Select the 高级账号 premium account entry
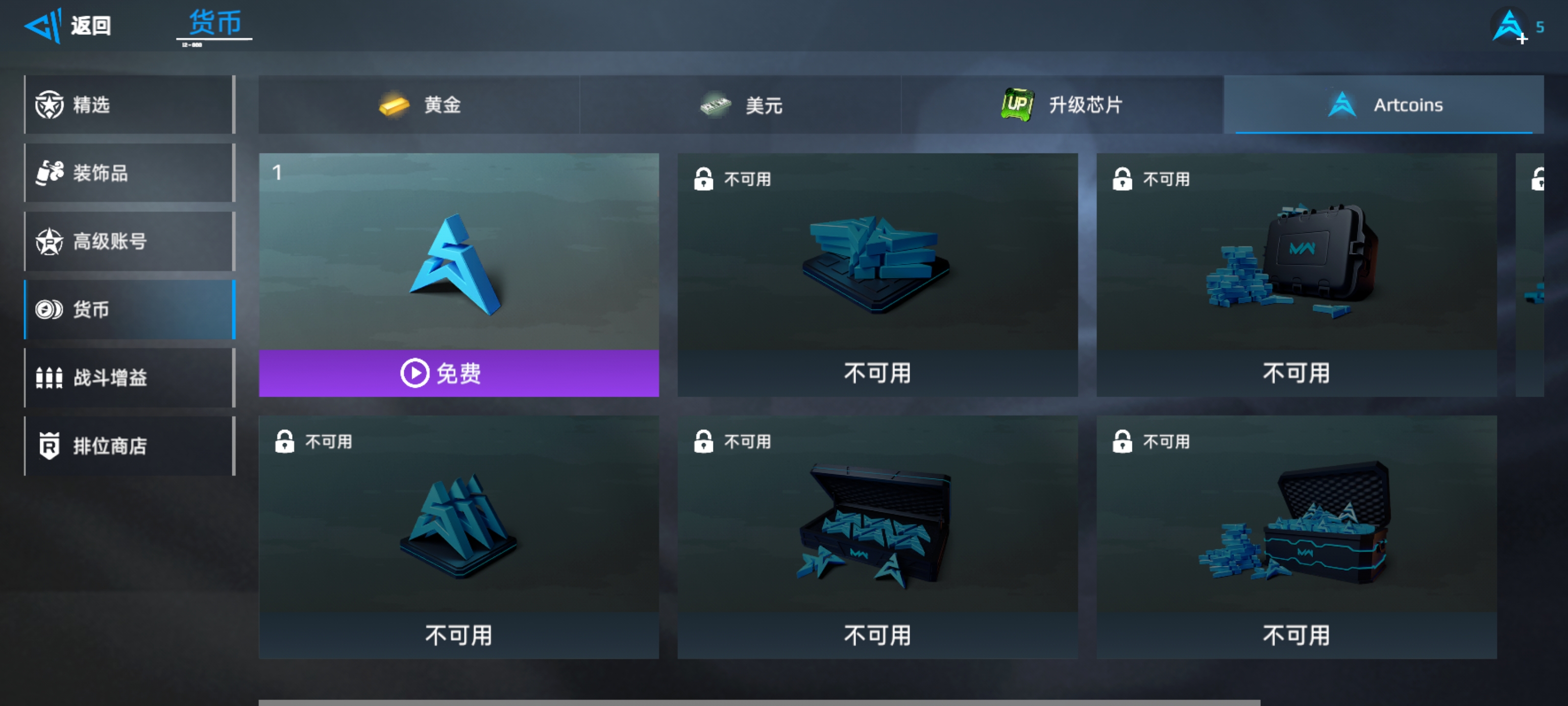1568x706 pixels. point(130,241)
